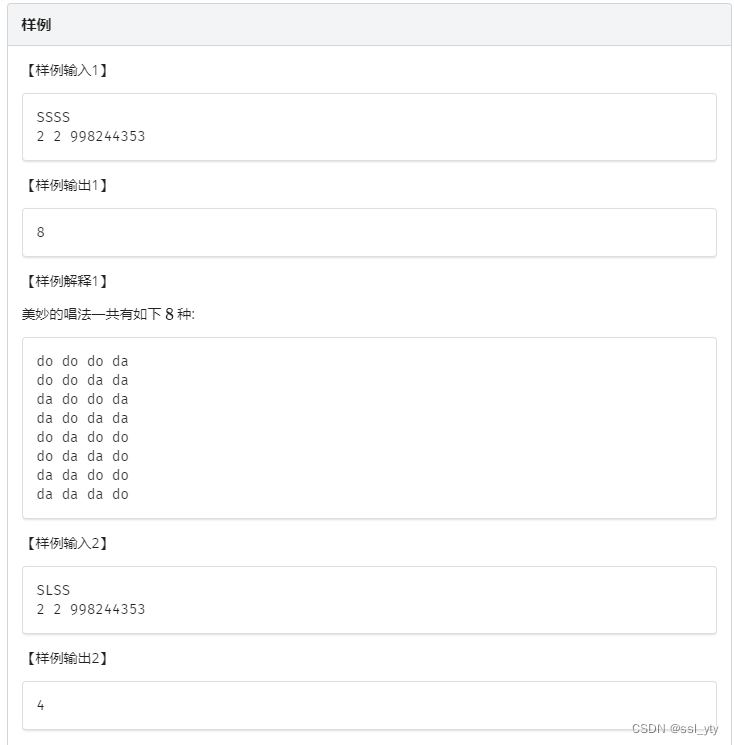Click the line da do do da
Viewport: 734px width, 745px height.
click(83, 399)
